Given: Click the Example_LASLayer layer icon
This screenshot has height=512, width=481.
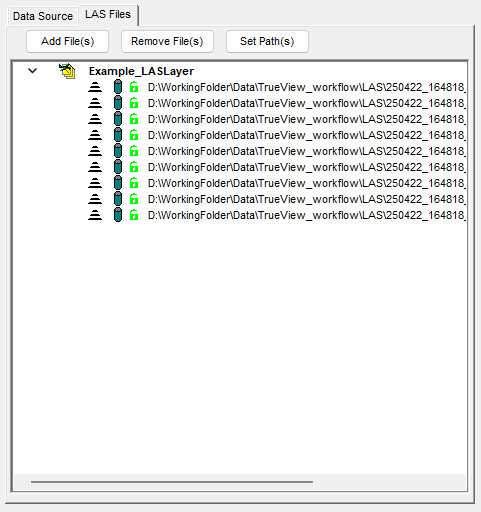Looking at the screenshot, I should [67, 71].
